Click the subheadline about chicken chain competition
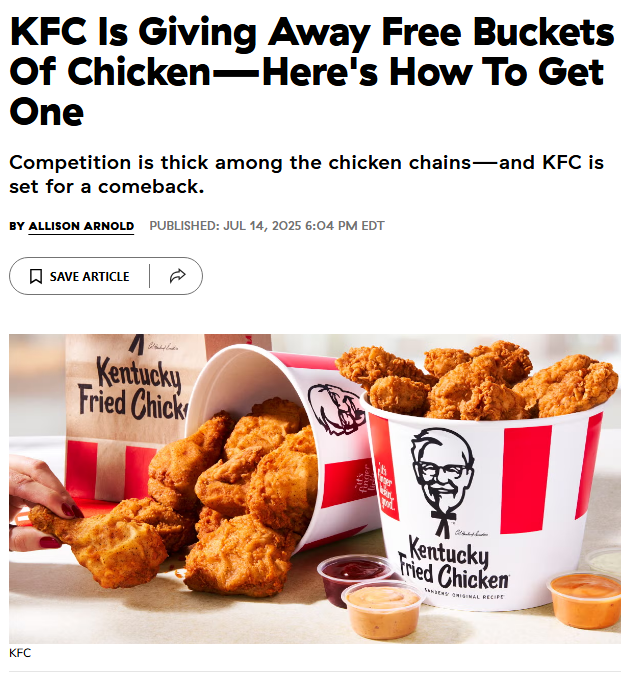 [306, 174]
